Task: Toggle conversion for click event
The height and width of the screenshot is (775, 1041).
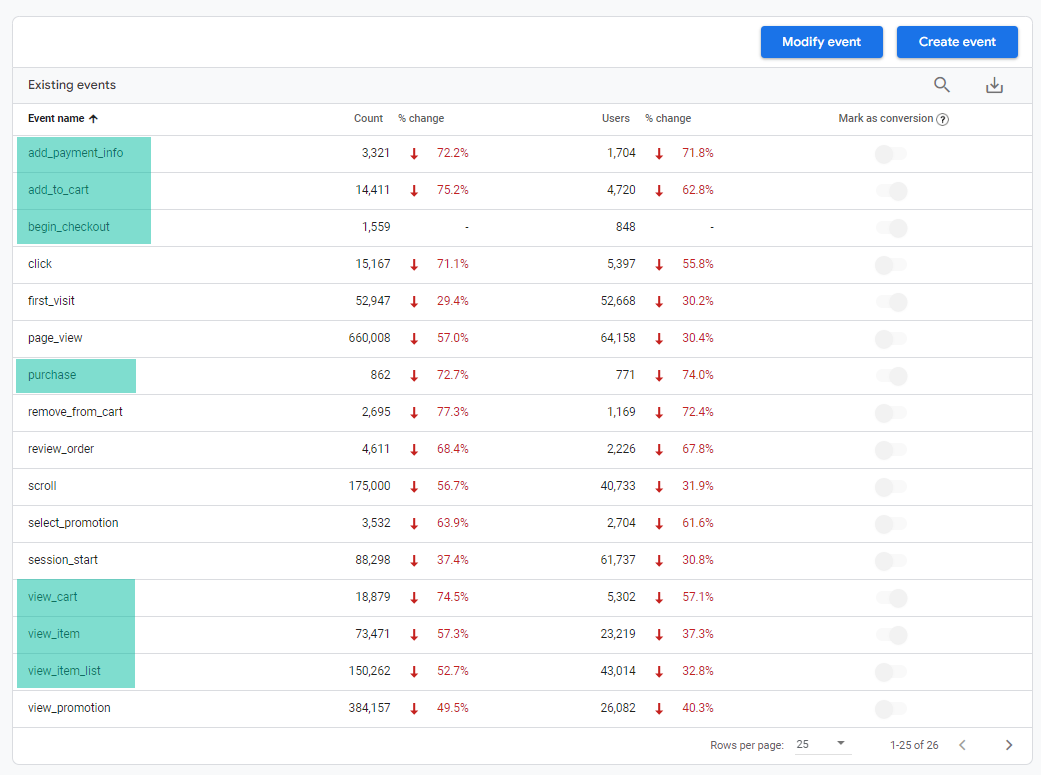Action: click(x=890, y=266)
